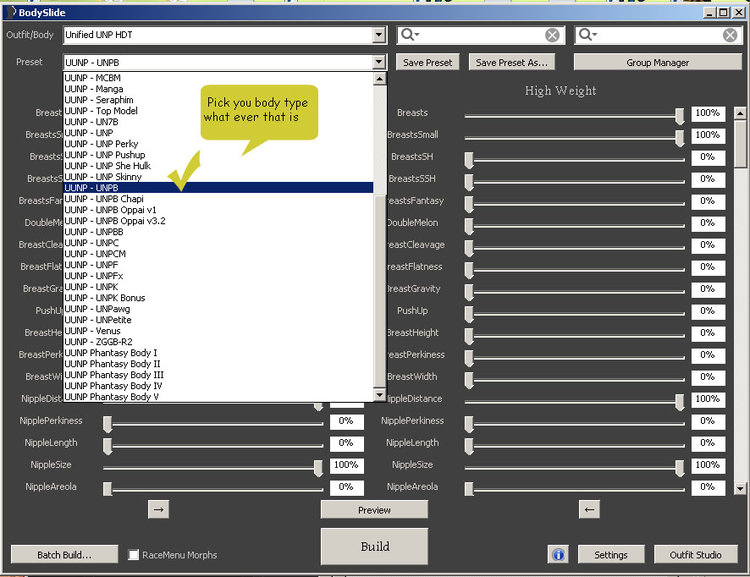
Task: Choose the UUNP - UNPawg preset
Action: point(218,309)
